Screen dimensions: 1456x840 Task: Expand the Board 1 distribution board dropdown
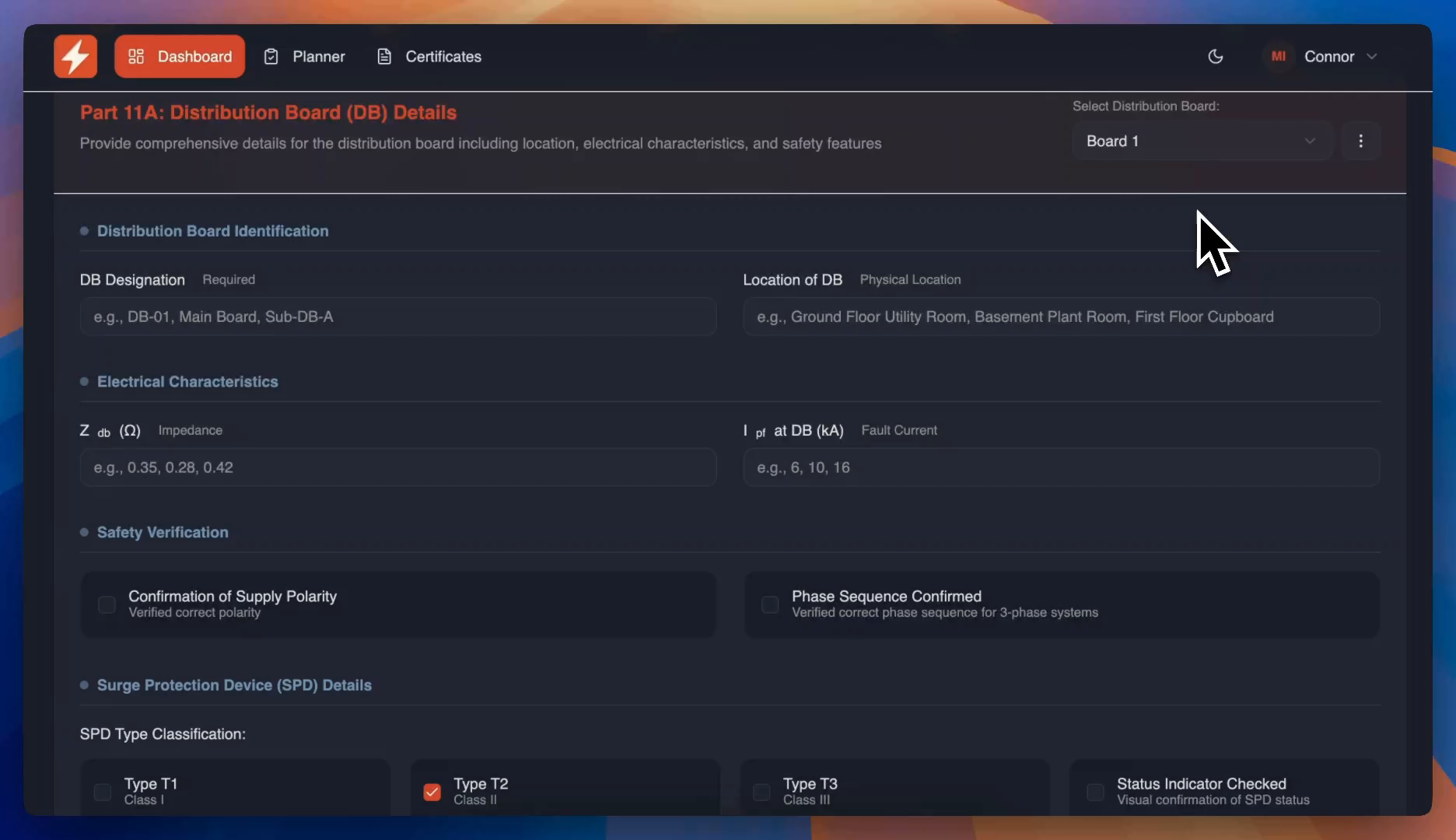point(1202,141)
